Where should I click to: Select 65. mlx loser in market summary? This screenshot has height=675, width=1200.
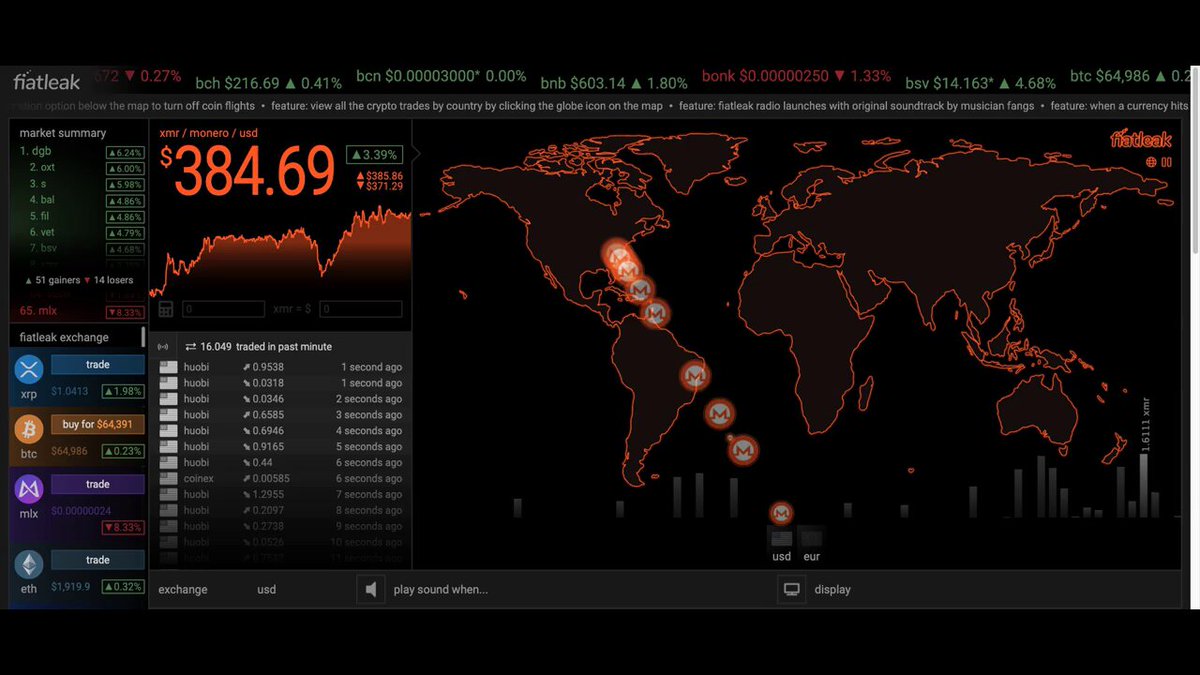click(x=80, y=311)
